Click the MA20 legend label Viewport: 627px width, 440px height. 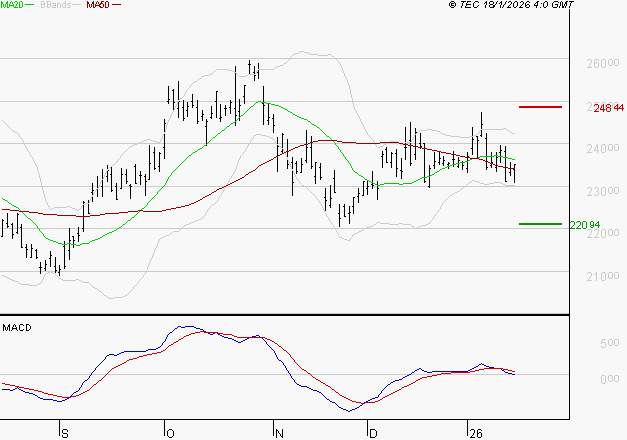[12, 5]
